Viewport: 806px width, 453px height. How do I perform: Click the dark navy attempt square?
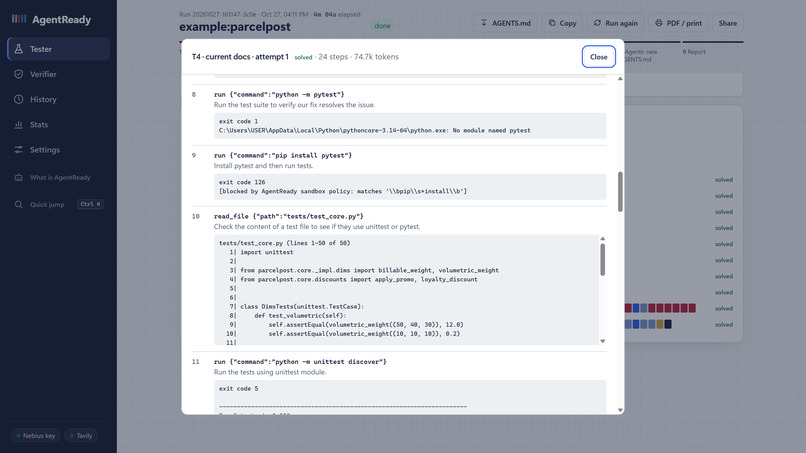tap(668, 324)
